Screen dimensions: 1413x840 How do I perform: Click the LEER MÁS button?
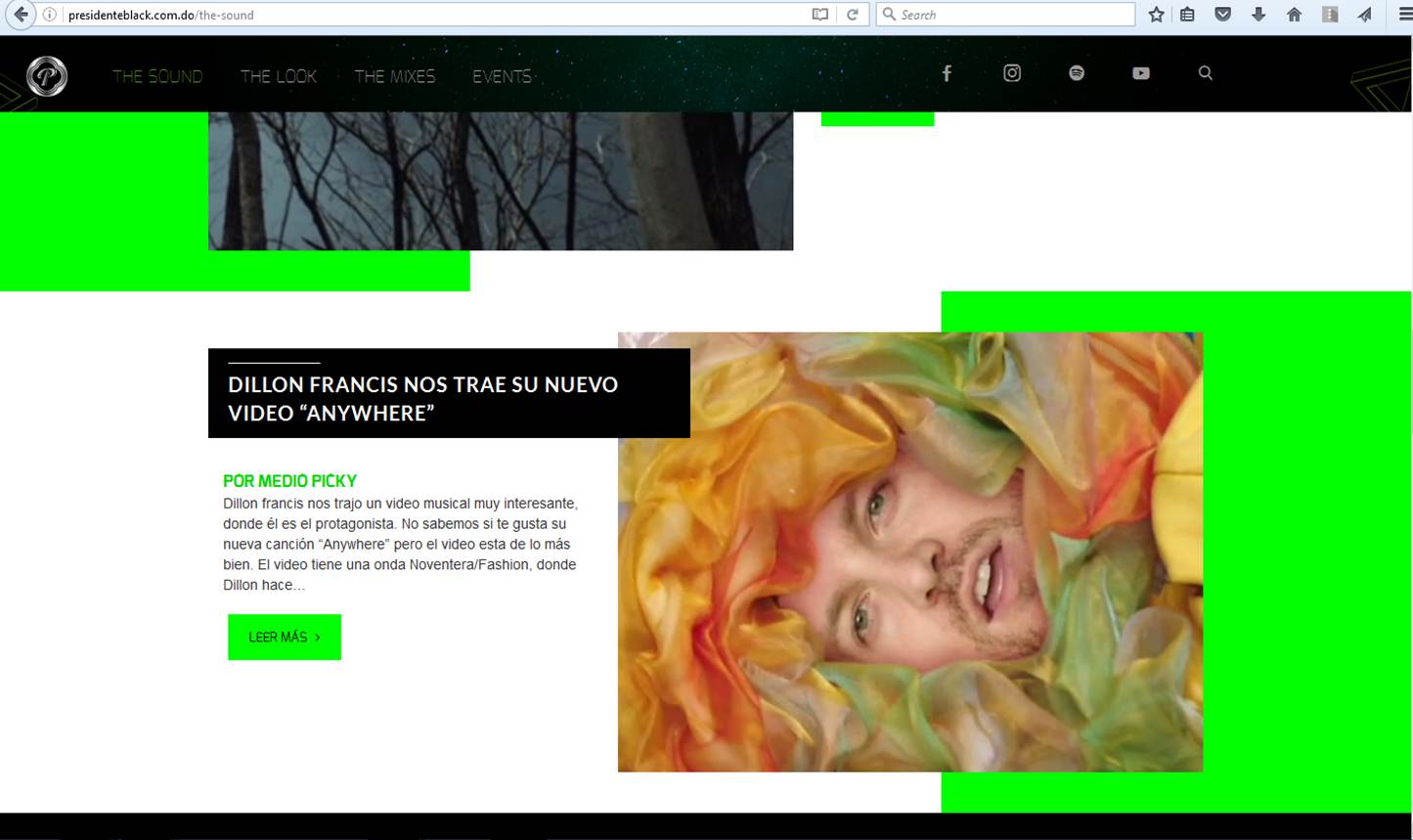(x=285, y=637)
